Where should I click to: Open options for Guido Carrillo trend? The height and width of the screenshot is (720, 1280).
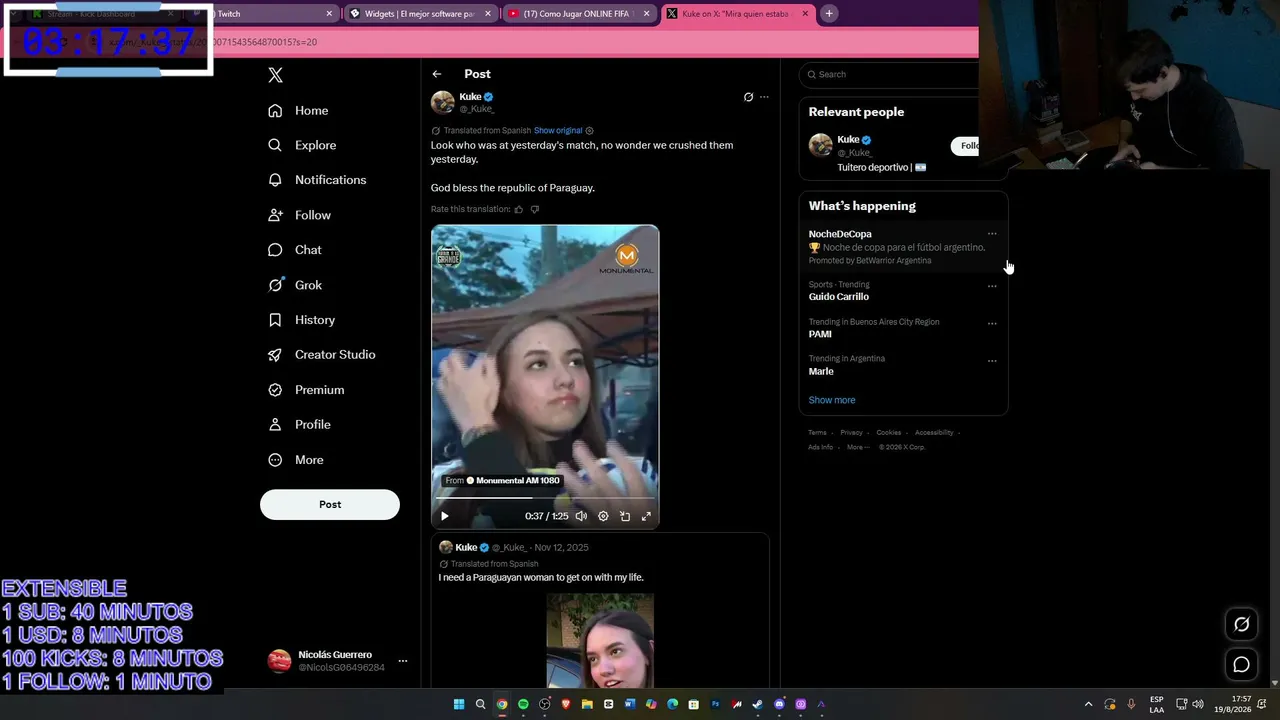[x=992, y=286]
